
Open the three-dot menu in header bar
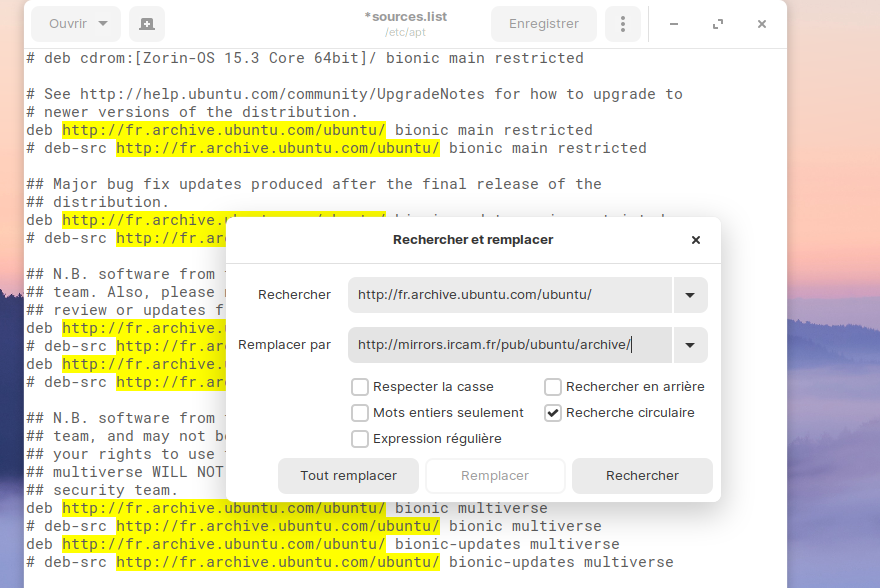point(623,24)
